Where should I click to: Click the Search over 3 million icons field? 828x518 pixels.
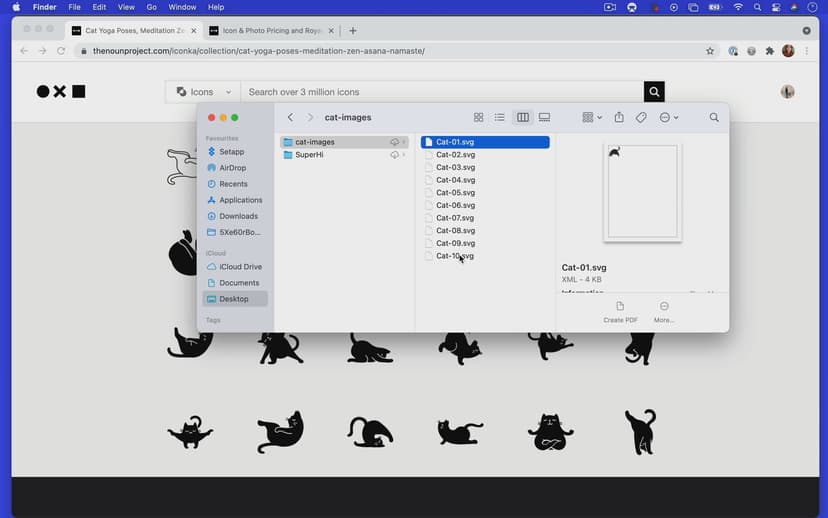tap(440, 92)
